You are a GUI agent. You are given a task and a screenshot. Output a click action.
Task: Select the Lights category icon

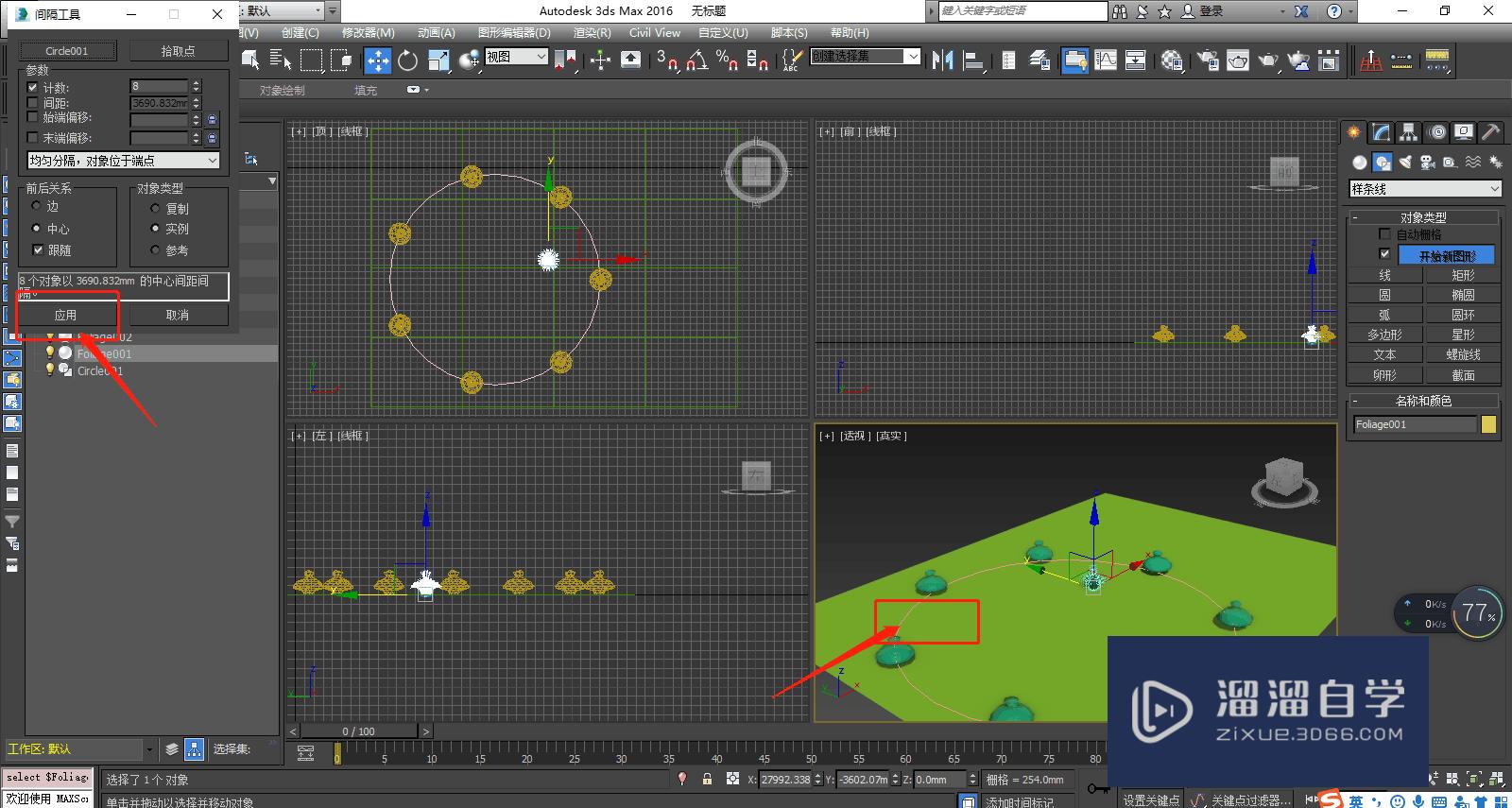coord(1404,163)
